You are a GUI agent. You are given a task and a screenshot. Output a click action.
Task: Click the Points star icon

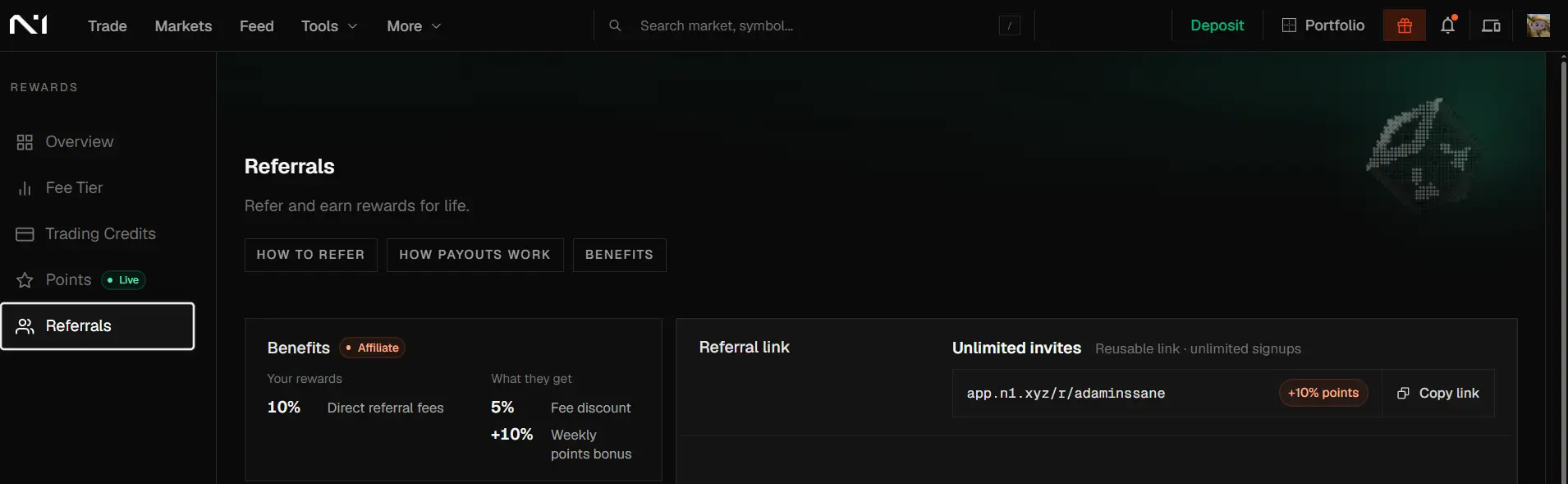25,280
